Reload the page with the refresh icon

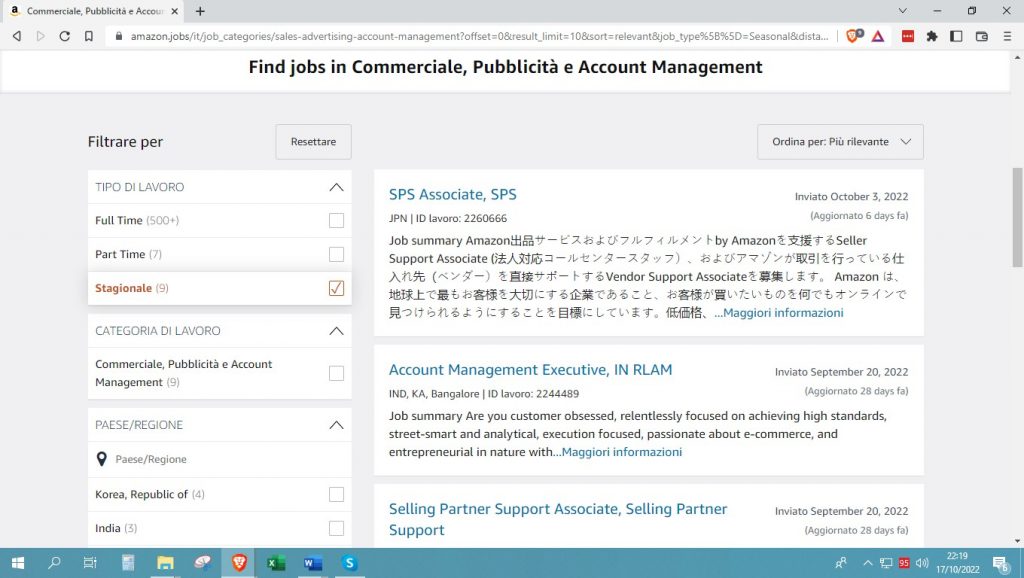pos(64,36)
